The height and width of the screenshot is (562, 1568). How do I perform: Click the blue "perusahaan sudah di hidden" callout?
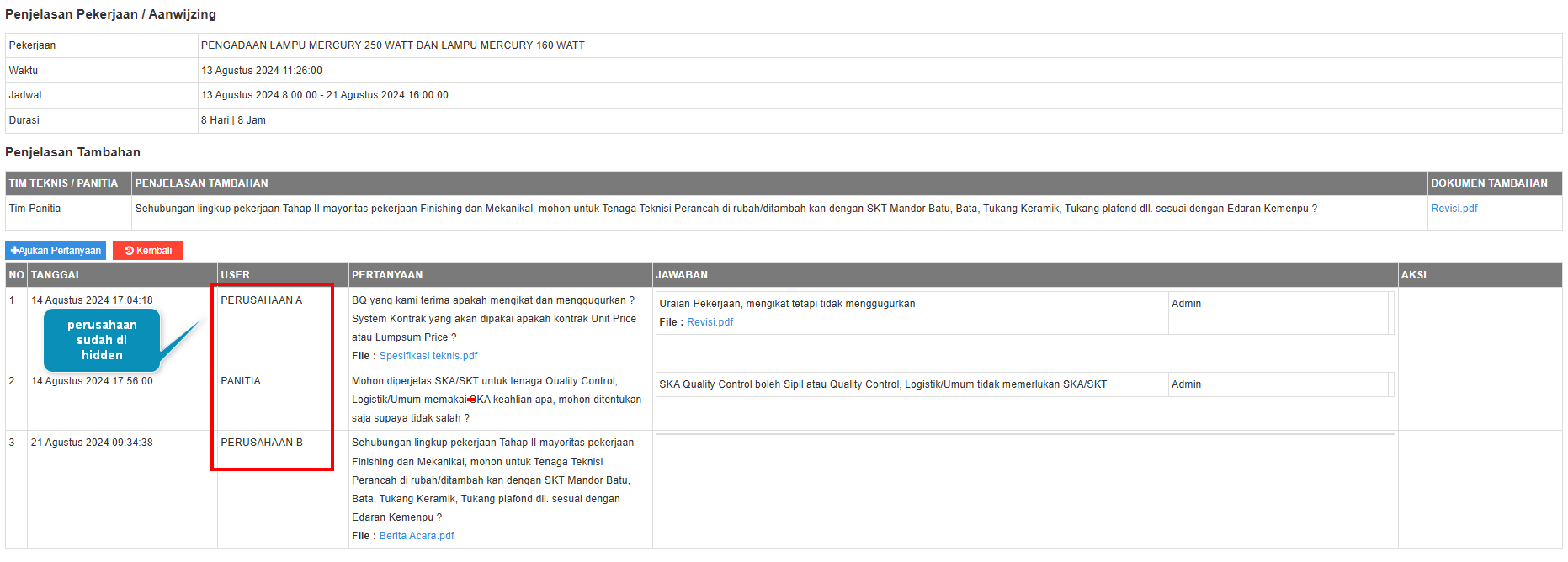coord(102,340)
